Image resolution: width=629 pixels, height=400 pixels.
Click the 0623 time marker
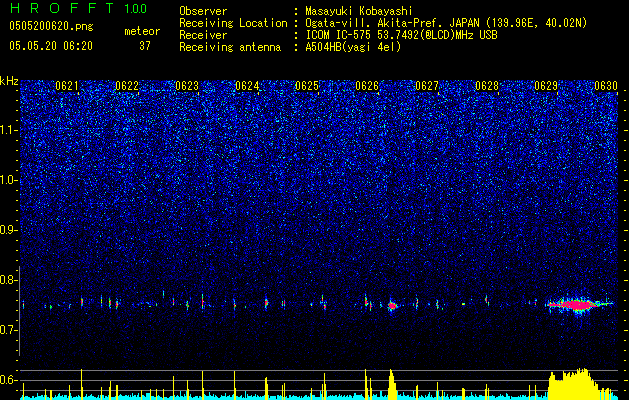click(x=187, y=86)
